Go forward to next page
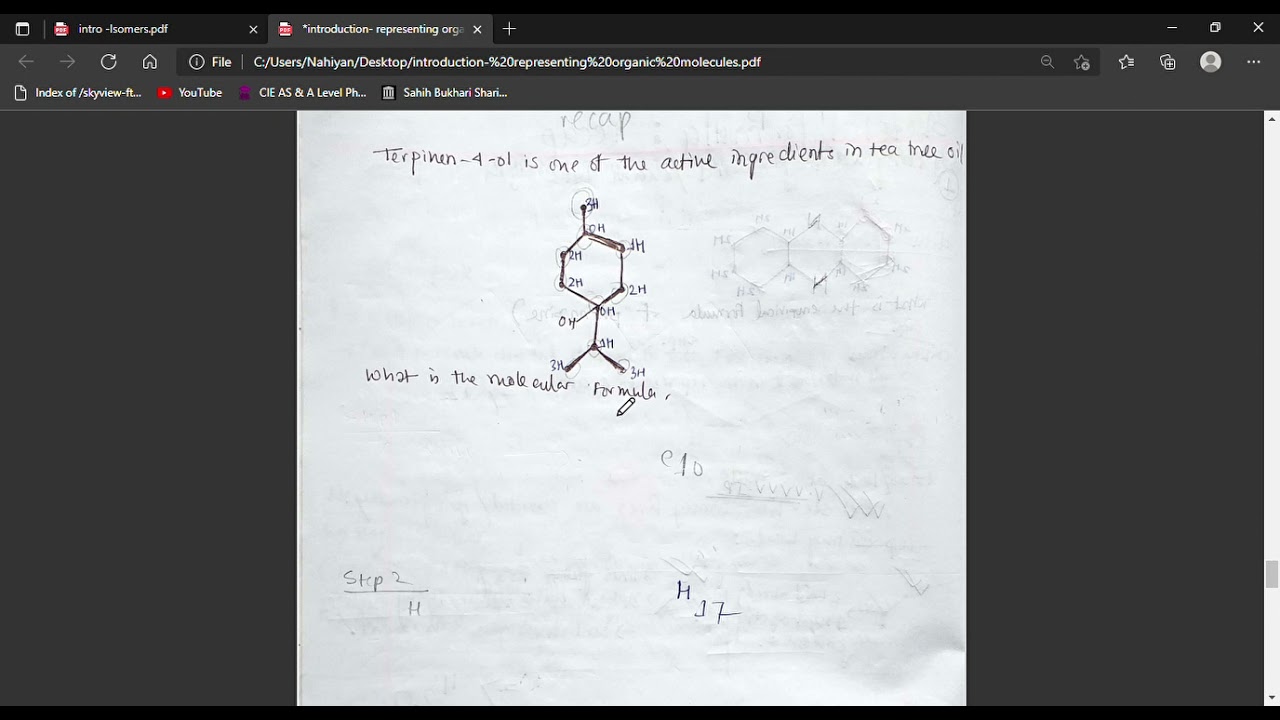The width and height of the screenshot is (1280, 720). coord(67,62)
